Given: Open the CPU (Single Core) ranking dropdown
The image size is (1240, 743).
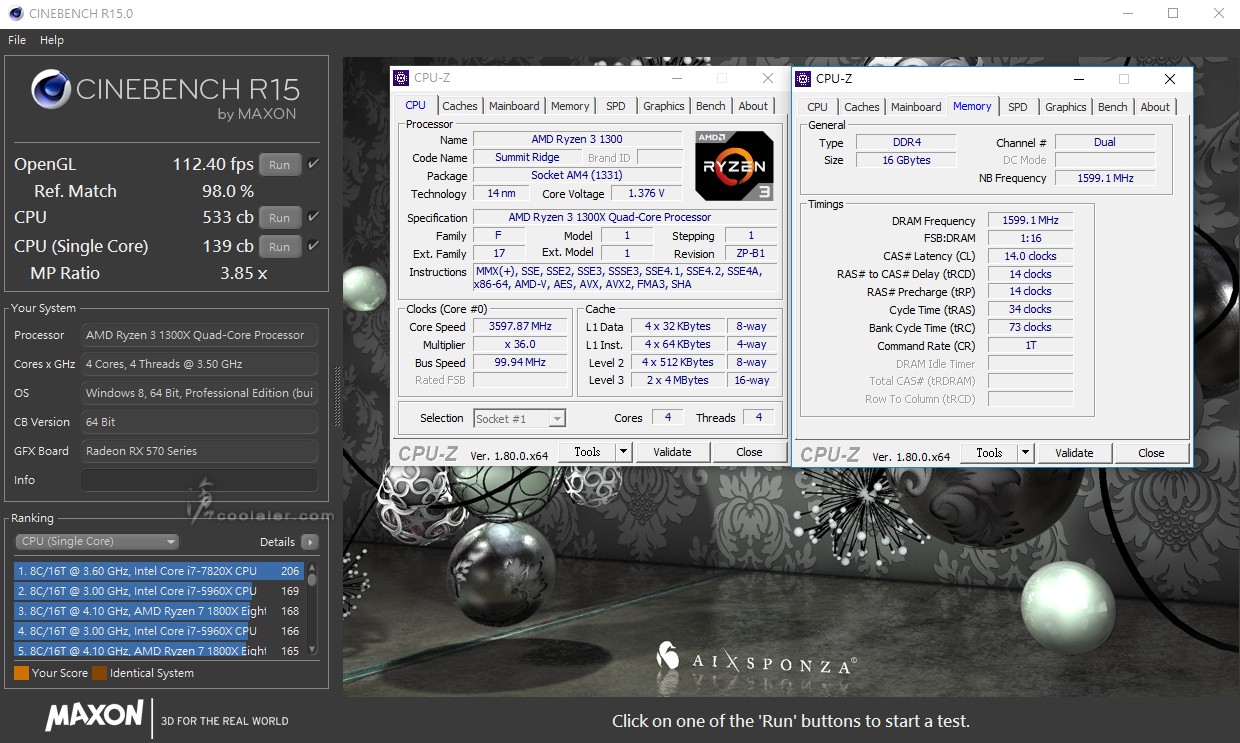Looking at the screenshot, I should click(x=97, y=542).
